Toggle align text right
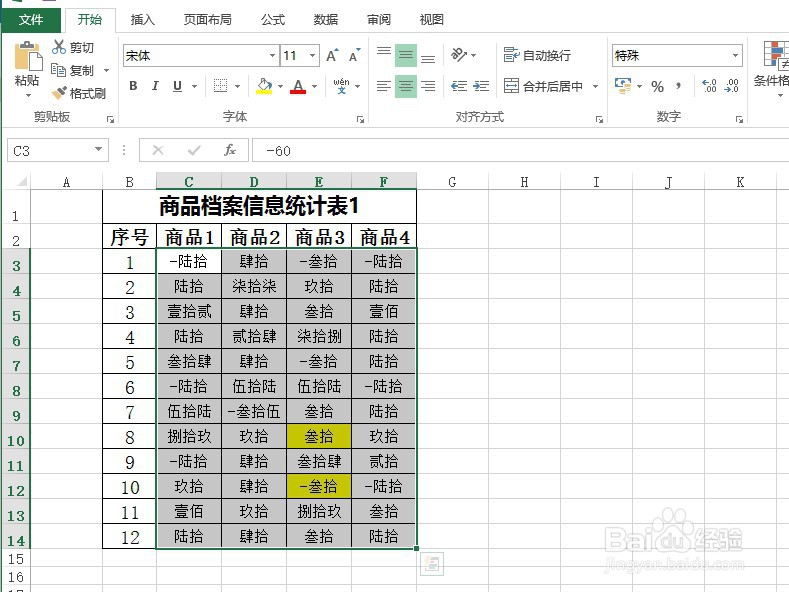Viewport: 789px width, 592px height. pyautogui.click(x=428, y=86)
